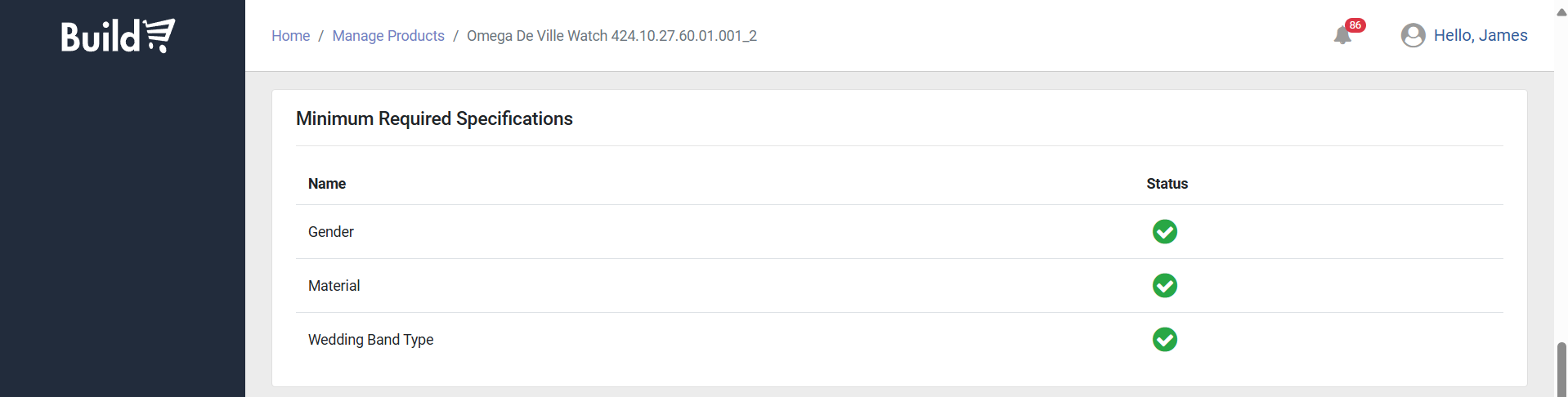The image size is (1568, 397).
Task: Click the user avatar icon
Action: (1413, 36)
